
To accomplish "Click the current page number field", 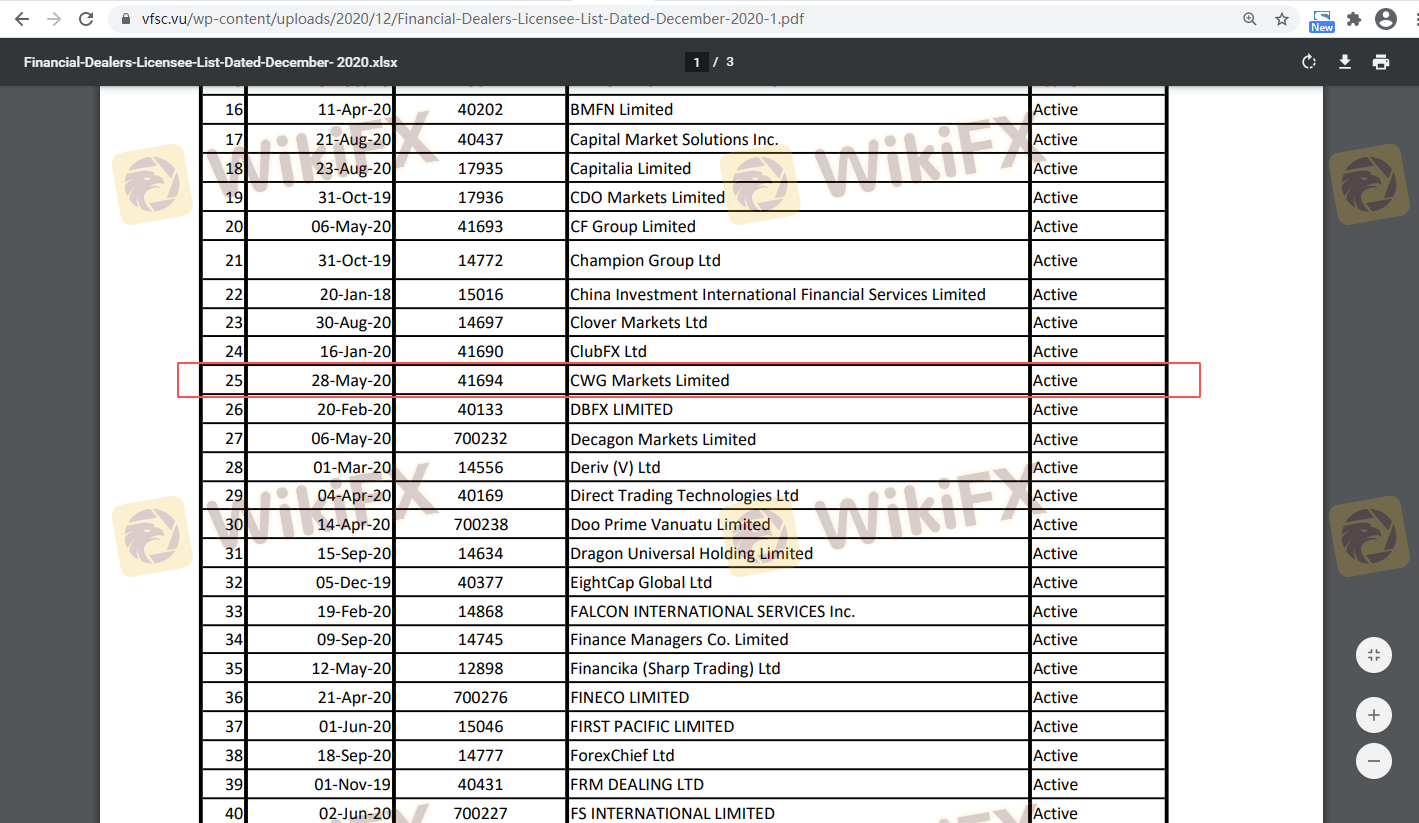I will 696,62.
